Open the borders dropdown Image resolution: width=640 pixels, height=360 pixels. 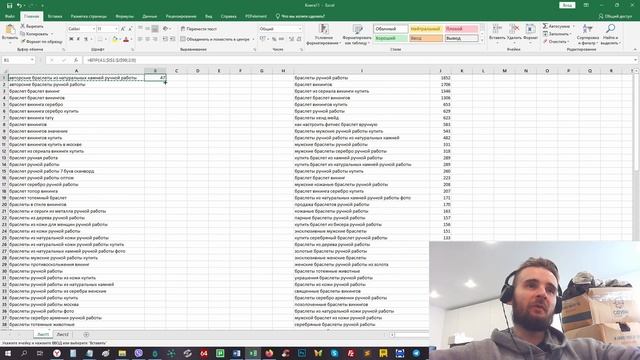[105, 39]
